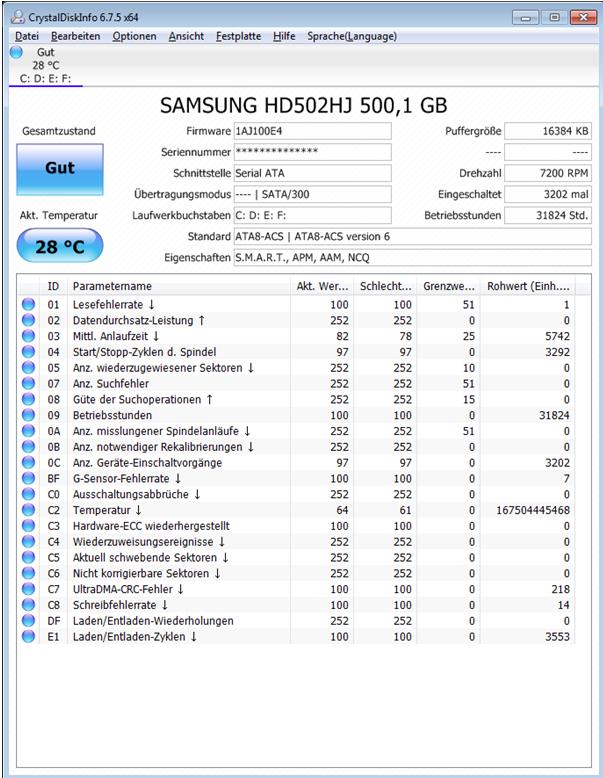Click status orb for Ausschaltungsabbrüche row
The width and height of the screenshot is (603, 778).
pyautogui.click(x=28, y=494)
